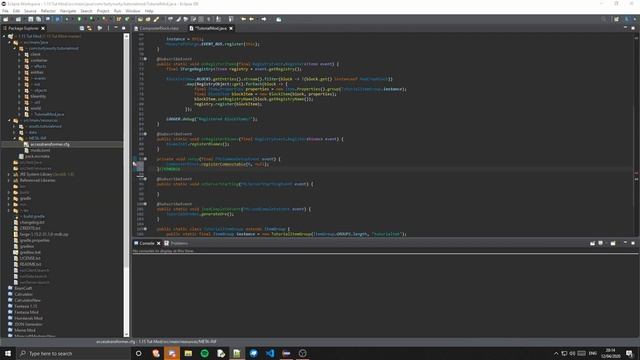Expand the Referenced Libraries node
The image size is (640, 360).
point(9,180)
